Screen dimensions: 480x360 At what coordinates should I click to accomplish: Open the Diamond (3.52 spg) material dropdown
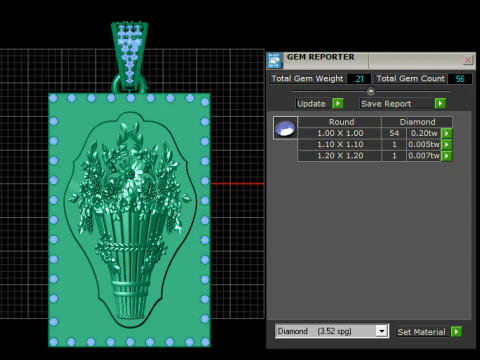click(382, 331)
